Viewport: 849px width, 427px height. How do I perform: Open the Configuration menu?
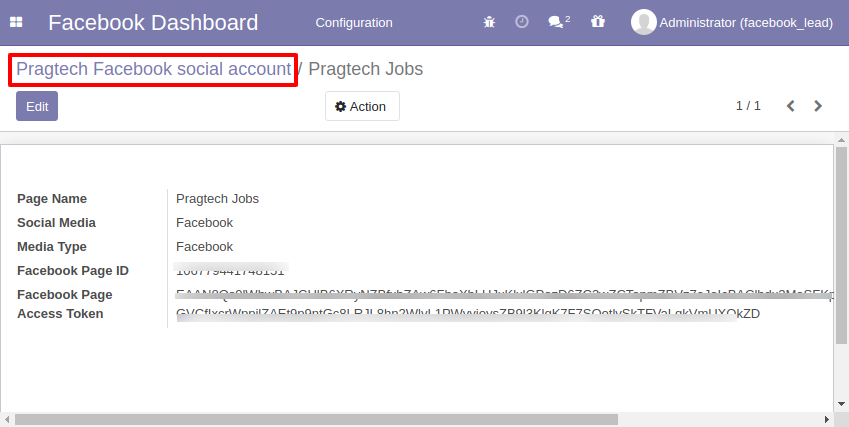[x=354, y=23]
